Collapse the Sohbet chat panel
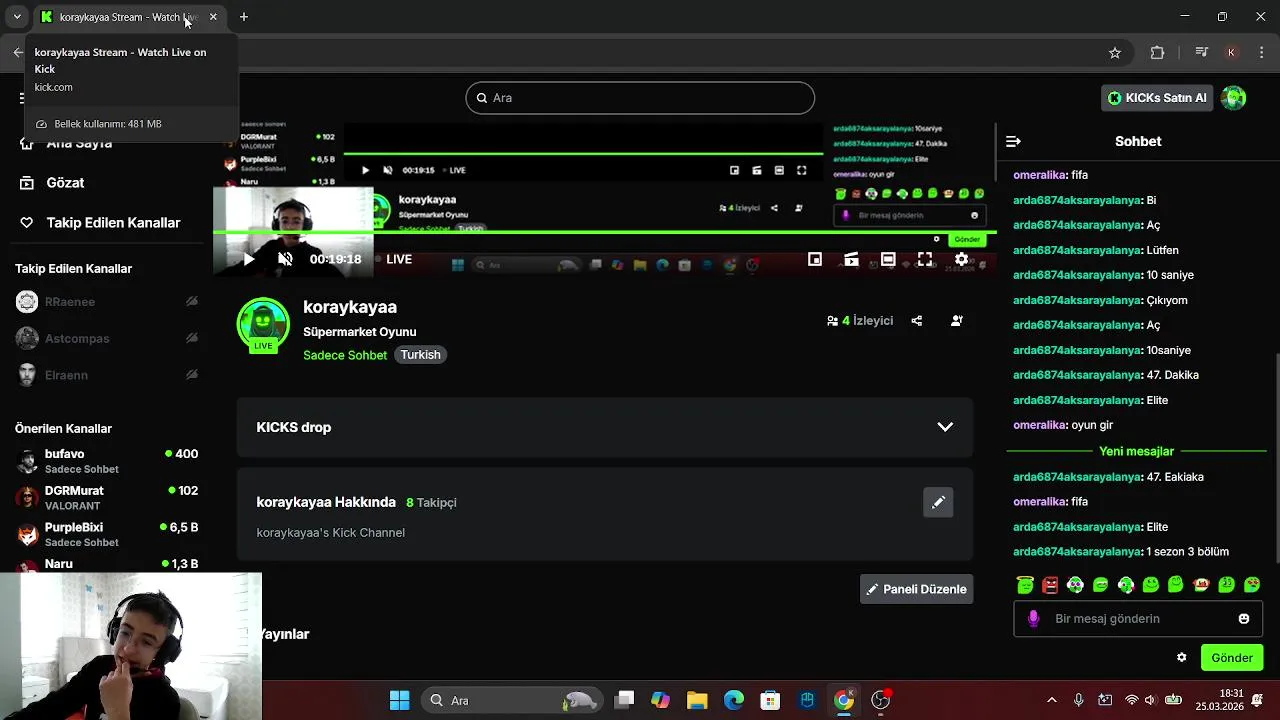 click(x=1013, y=141)
